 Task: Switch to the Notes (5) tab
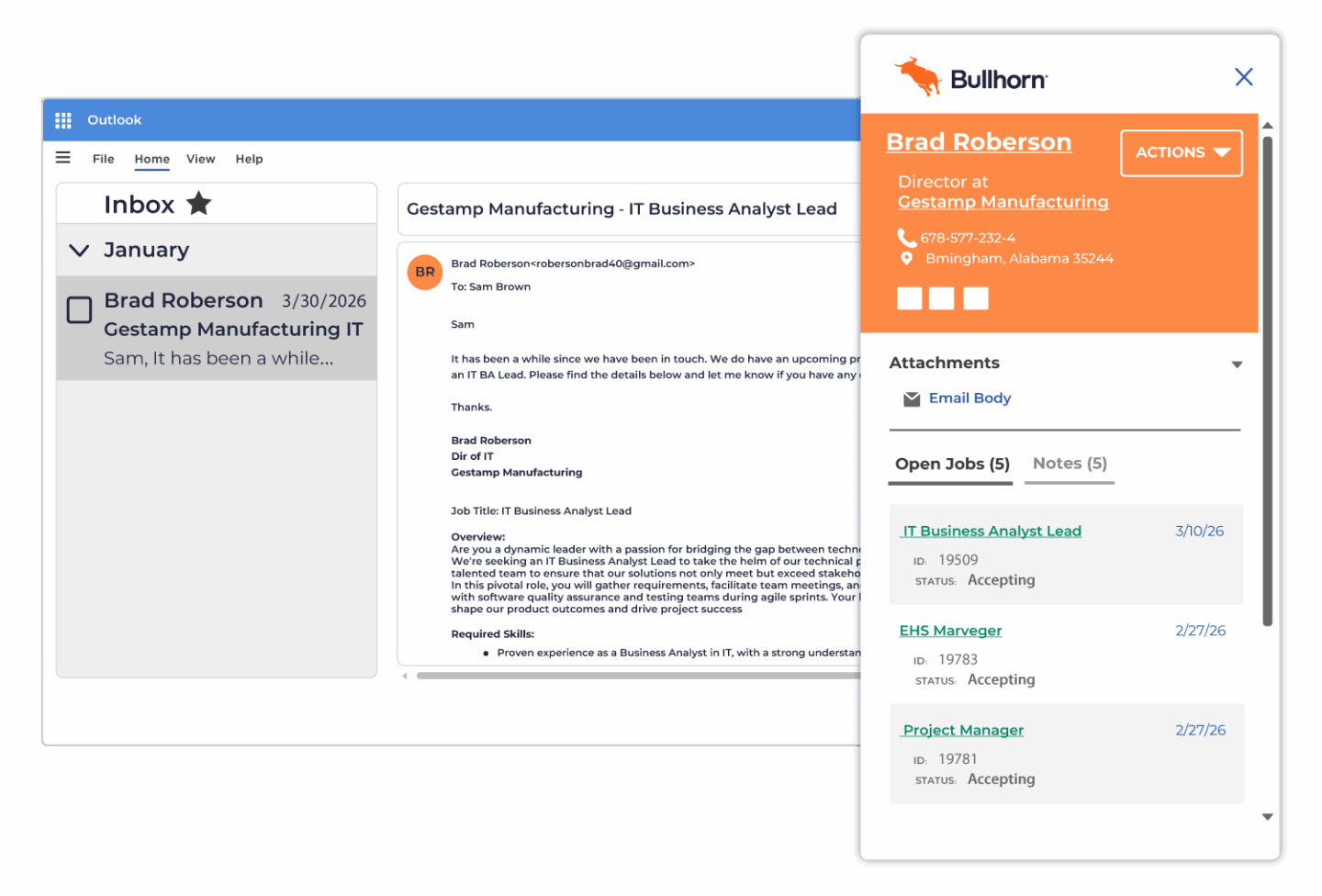[x=1070, y=465]
